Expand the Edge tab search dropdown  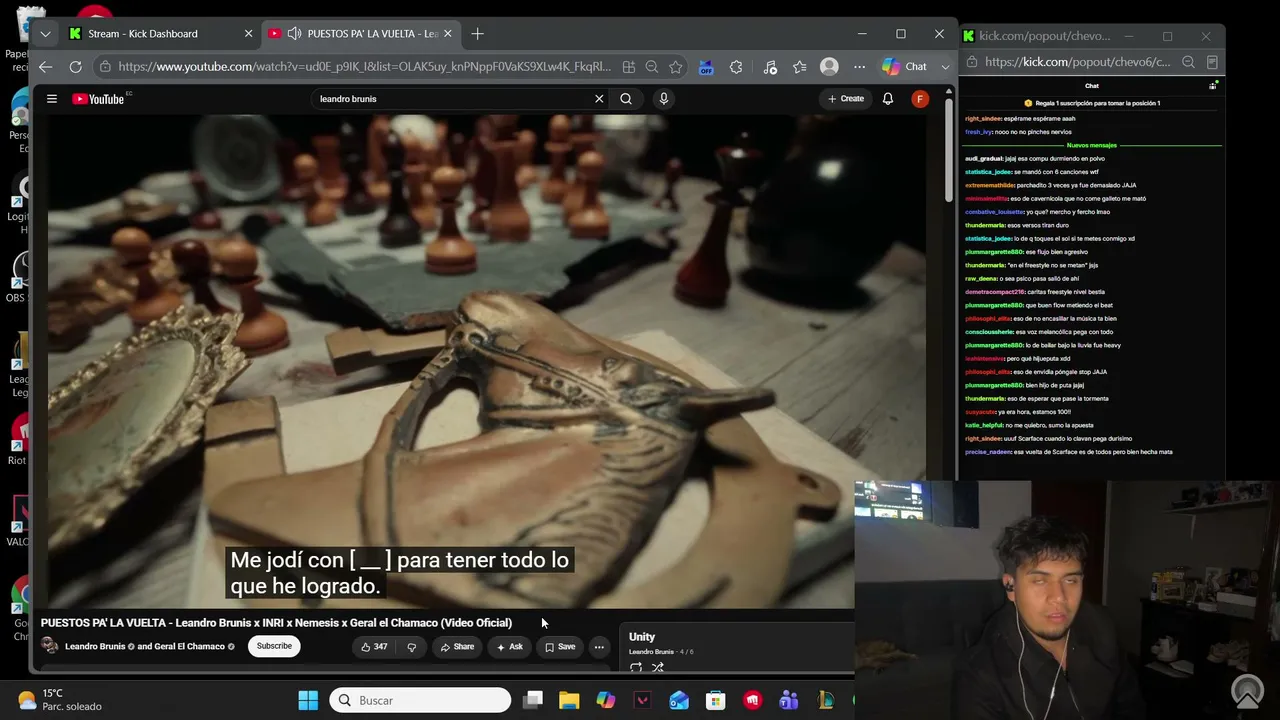45,34
